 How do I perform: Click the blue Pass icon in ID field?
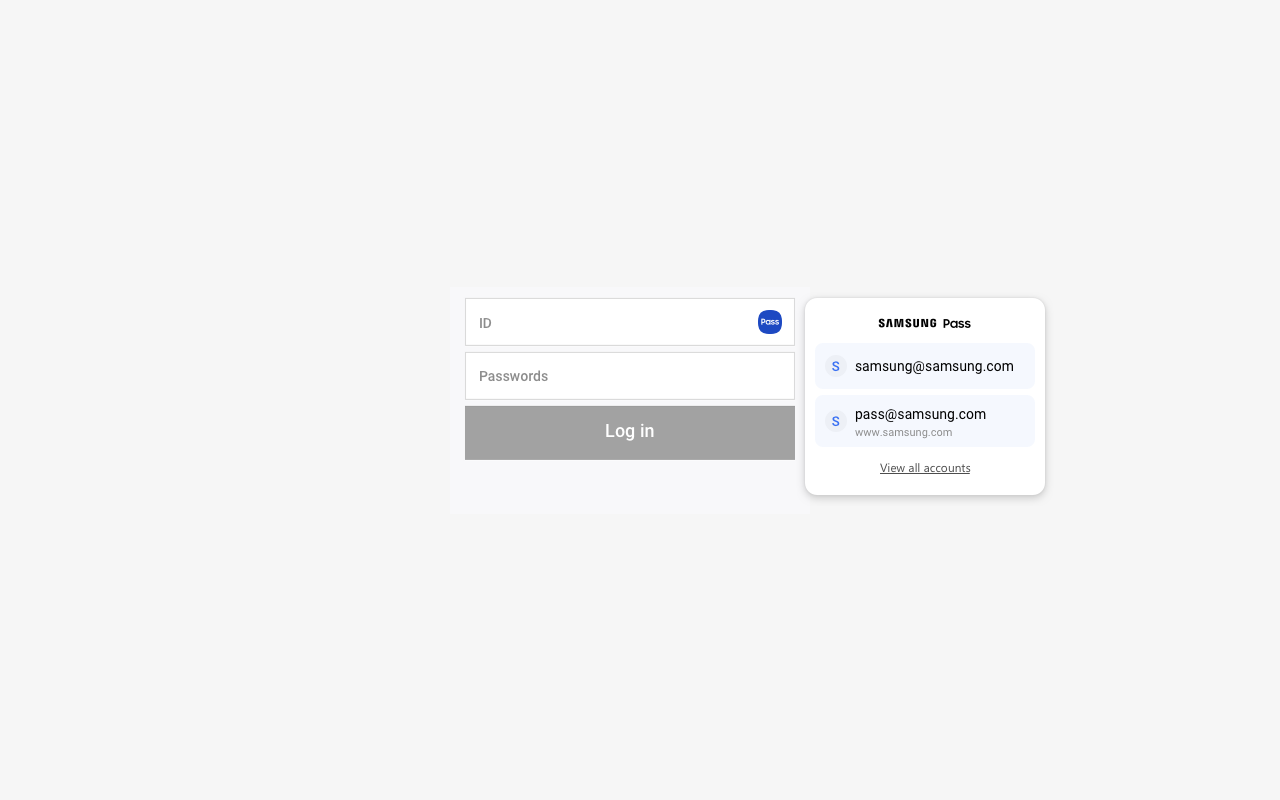[770, 322]
